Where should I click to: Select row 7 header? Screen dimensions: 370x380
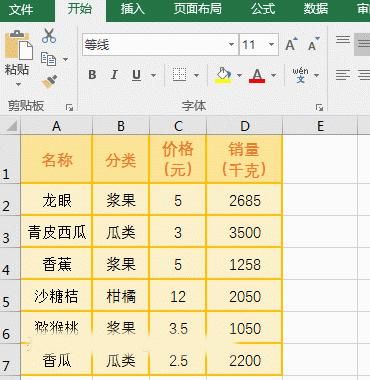(10, 360)
